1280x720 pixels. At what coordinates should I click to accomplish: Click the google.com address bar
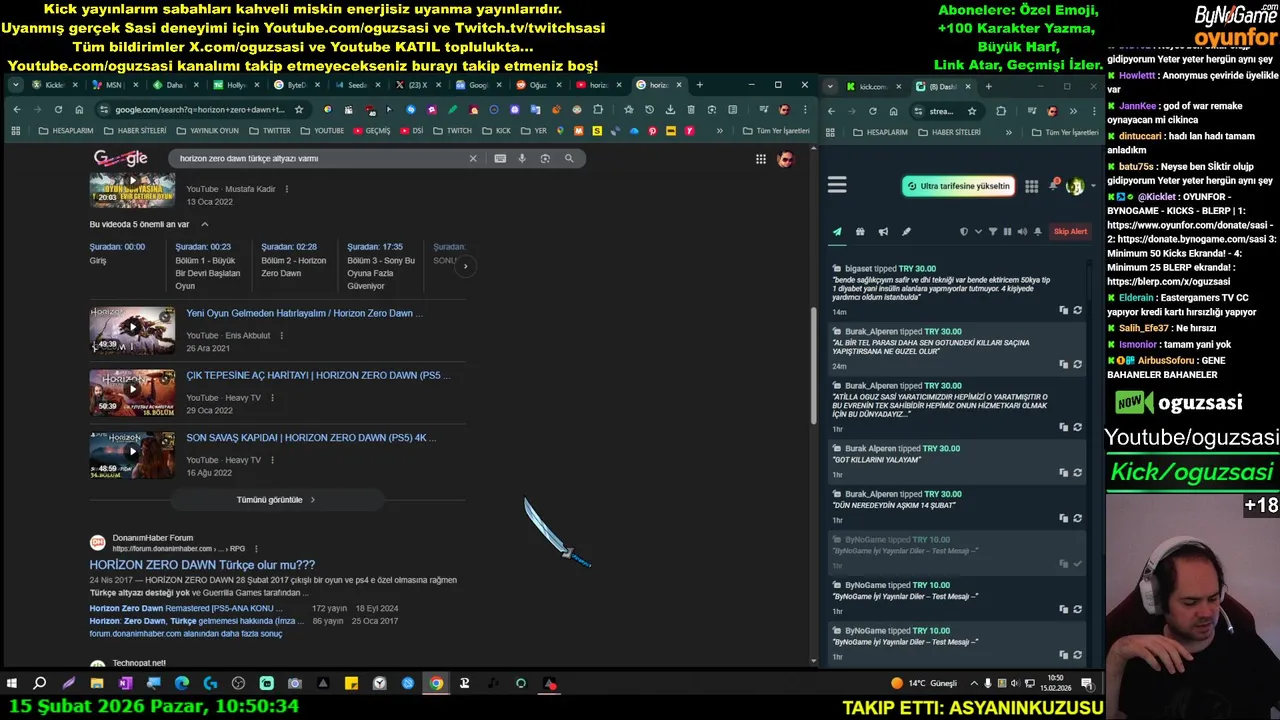coord(200,110)
